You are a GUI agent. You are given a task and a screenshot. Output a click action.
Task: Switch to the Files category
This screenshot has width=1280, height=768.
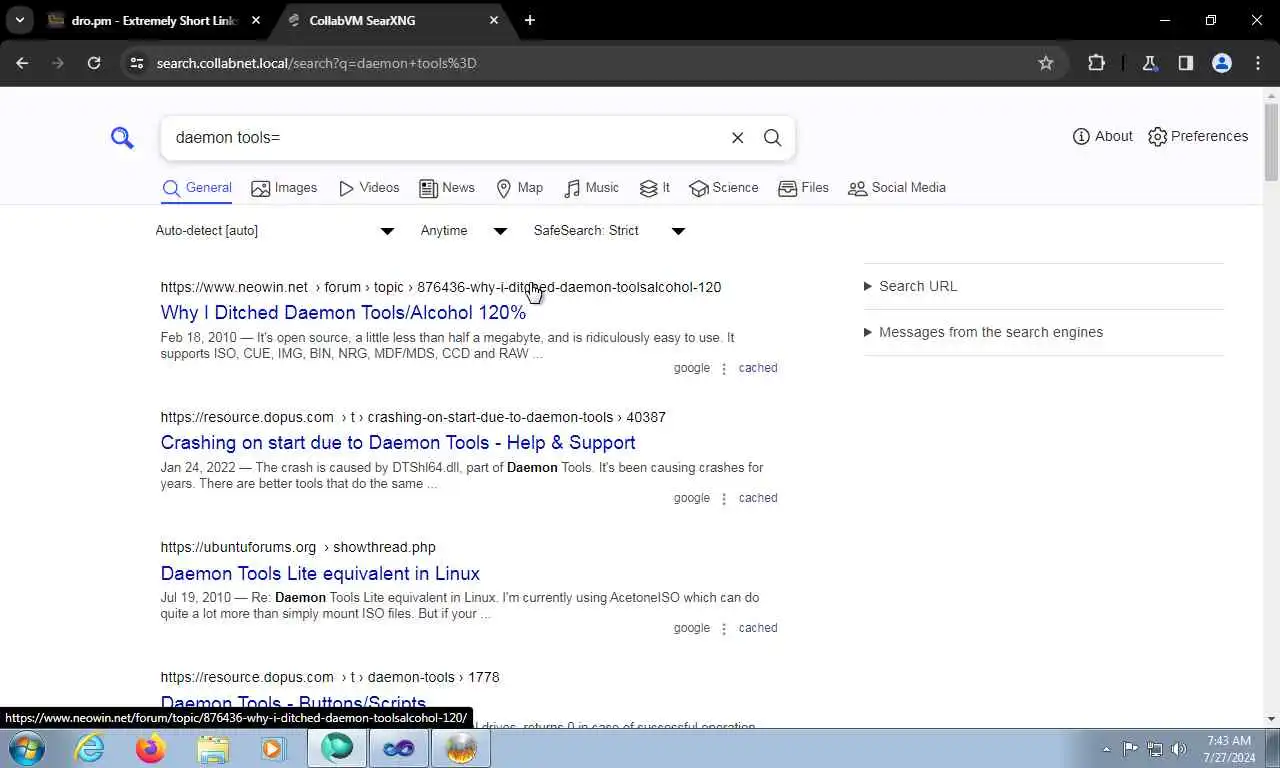[803, 188]
